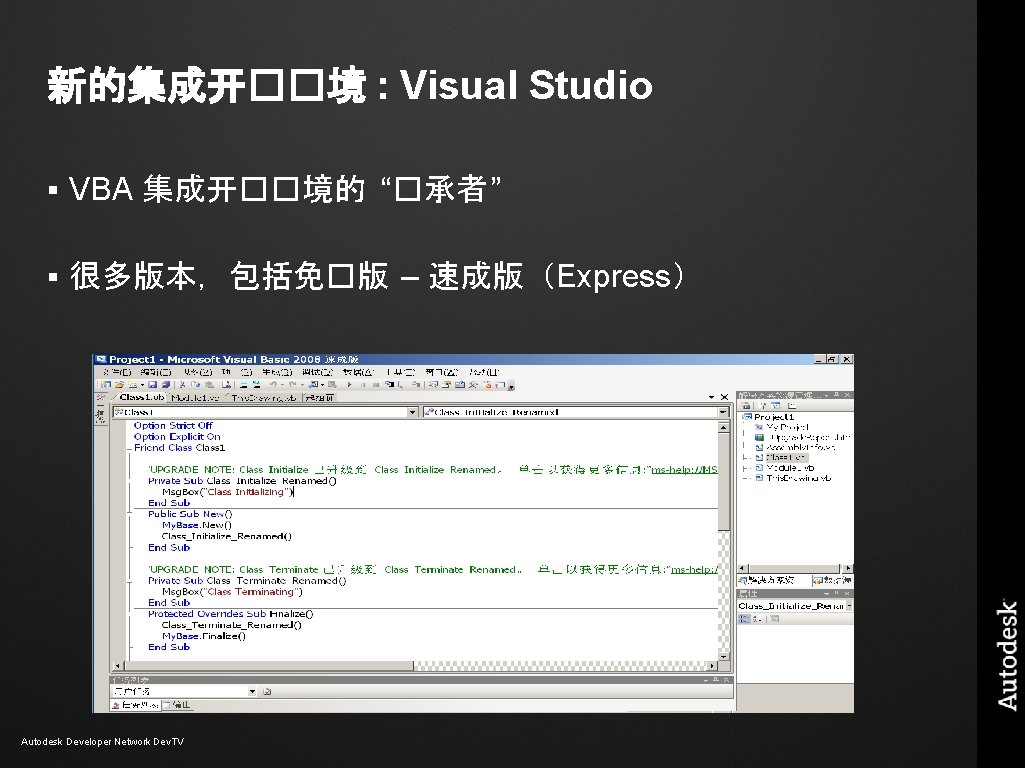Click the Save icon in the toolbar

(152, 385)
